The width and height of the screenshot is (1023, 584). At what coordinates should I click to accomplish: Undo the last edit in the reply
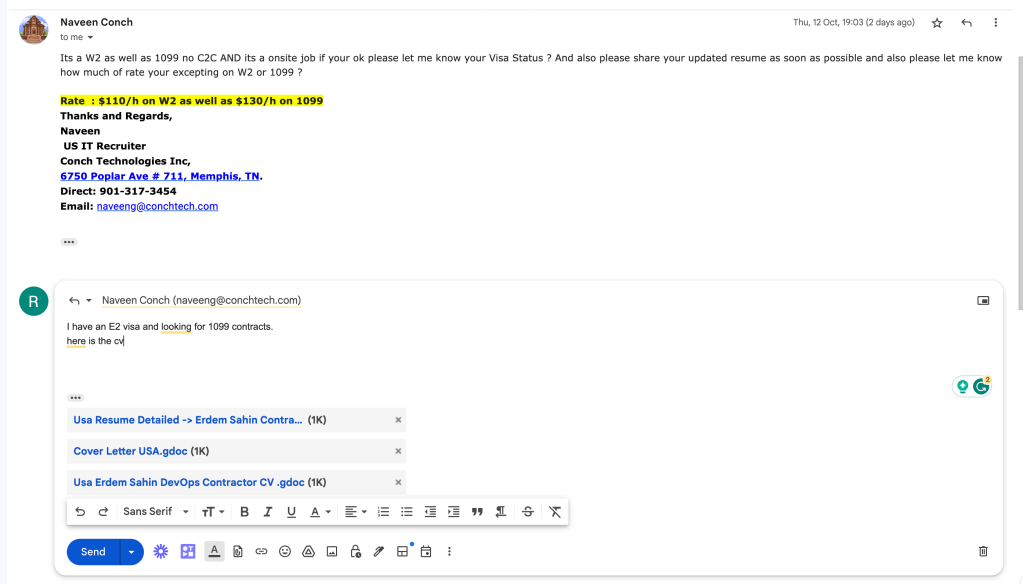coord(80,512)
